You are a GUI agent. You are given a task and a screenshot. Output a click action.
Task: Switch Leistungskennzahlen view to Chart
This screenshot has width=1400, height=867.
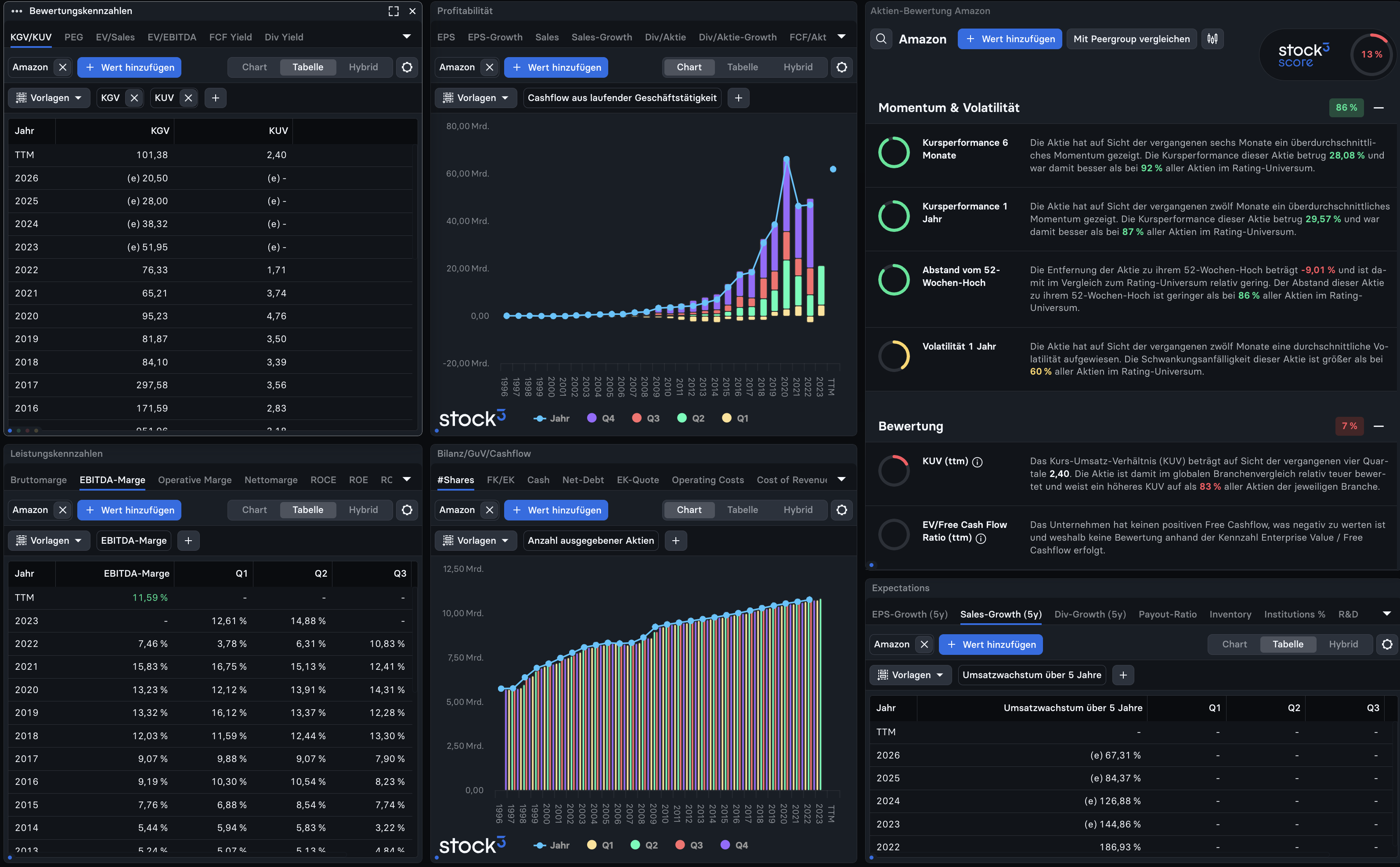255,510
